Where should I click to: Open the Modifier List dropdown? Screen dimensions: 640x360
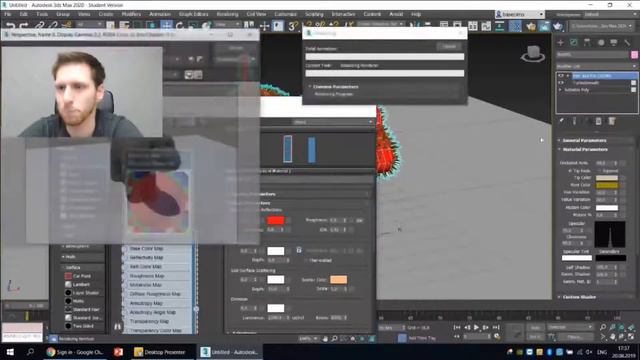[597, 66]
